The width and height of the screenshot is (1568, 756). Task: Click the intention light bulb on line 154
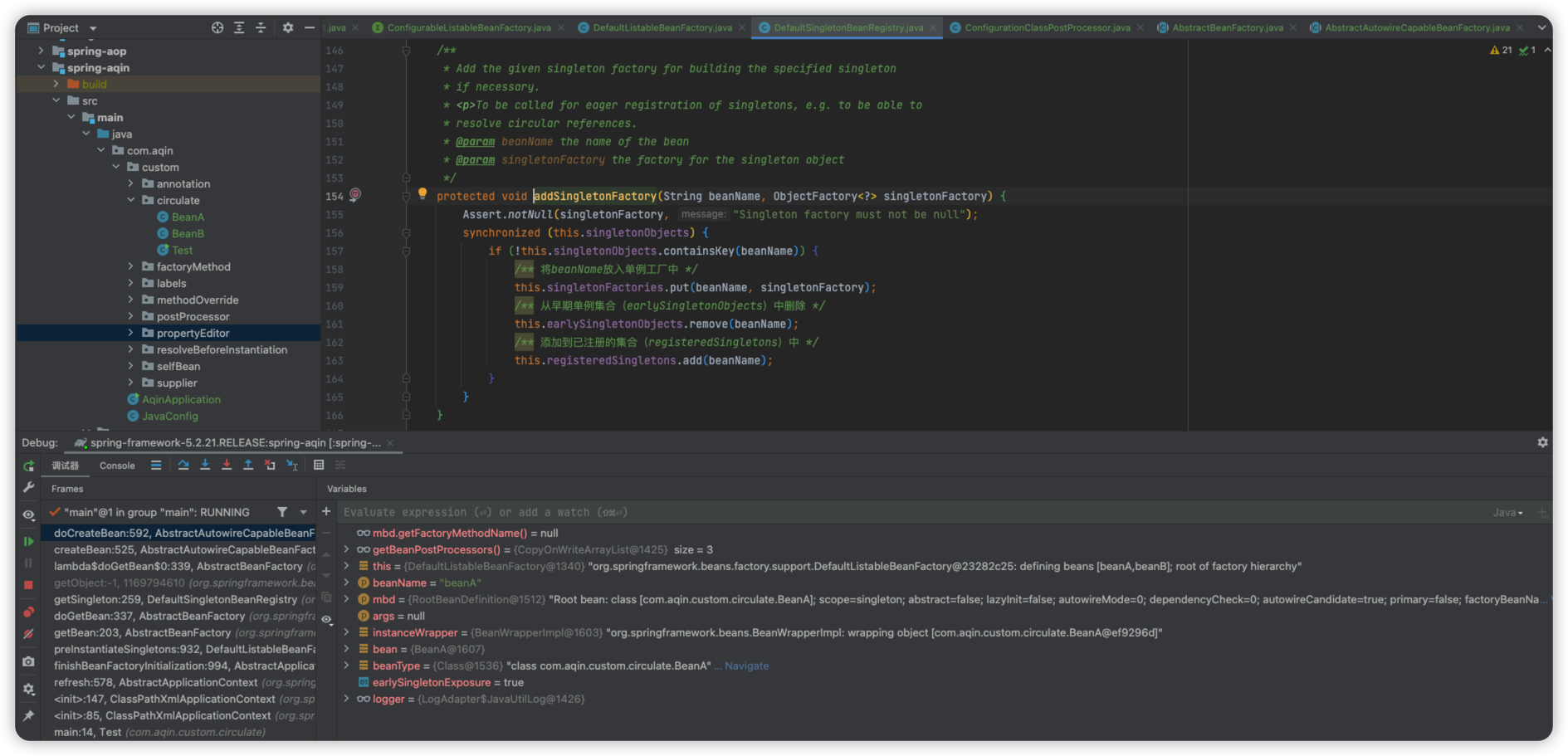click(422, 193)
